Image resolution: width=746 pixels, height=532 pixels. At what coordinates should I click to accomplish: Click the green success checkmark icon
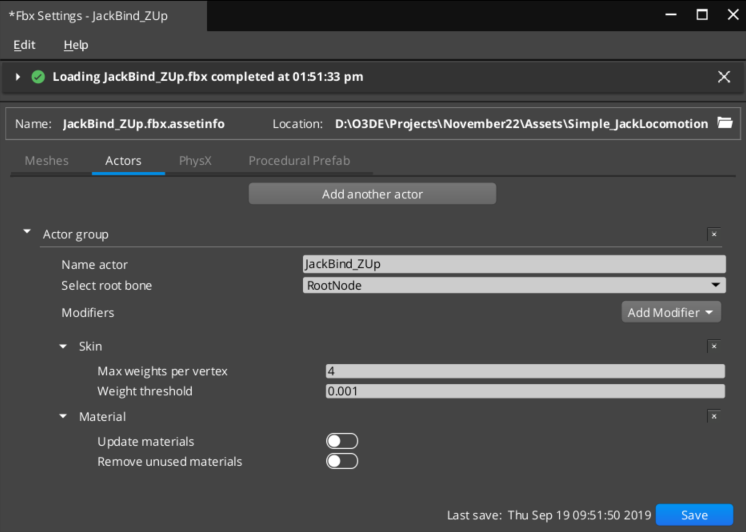click(38, 77)
